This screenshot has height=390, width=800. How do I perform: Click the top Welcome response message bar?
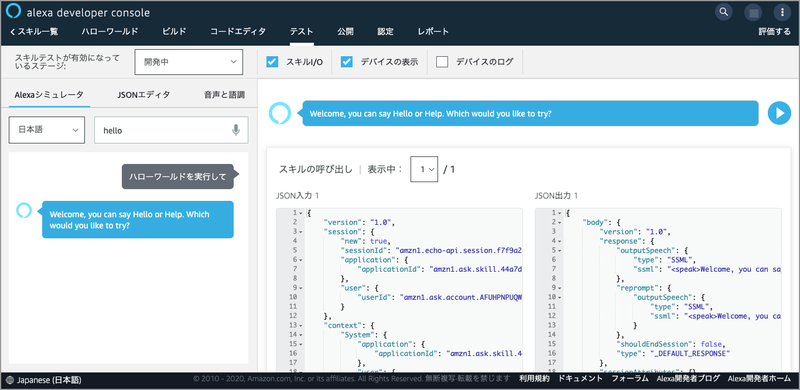tap(530, 113)
